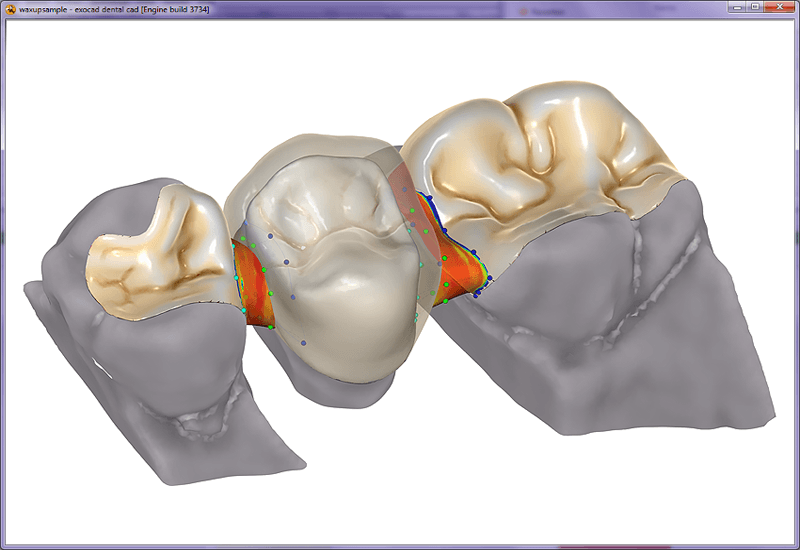
Task: Select the small left premolar crown
Action: pyautogui.click(x=150, y=260)
